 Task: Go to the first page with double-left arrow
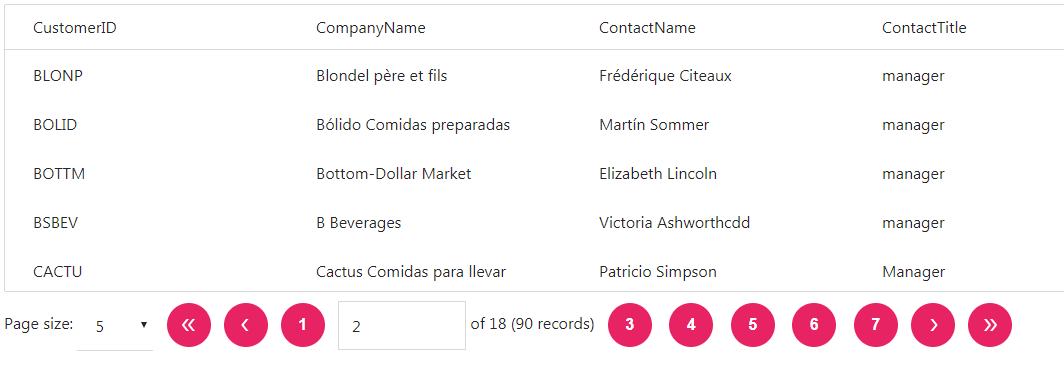(189, 325)
